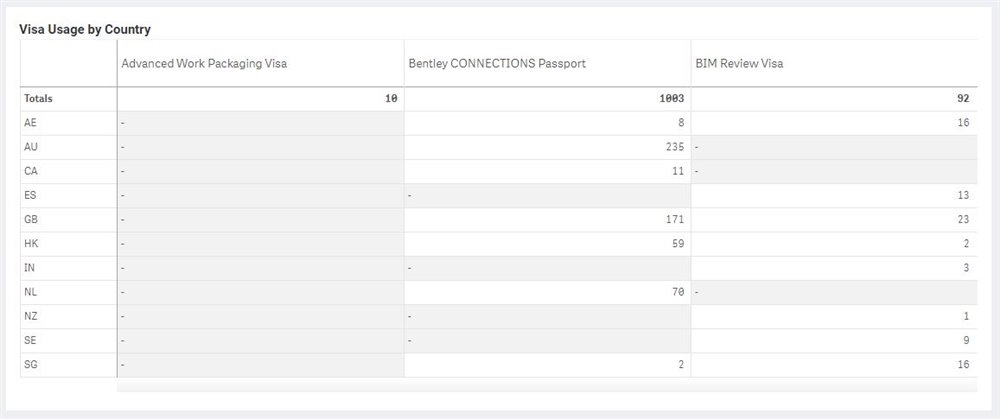This screenshot has width=1000, height=419.
Task: Select the AE country row label
Action: click(30, 123)
